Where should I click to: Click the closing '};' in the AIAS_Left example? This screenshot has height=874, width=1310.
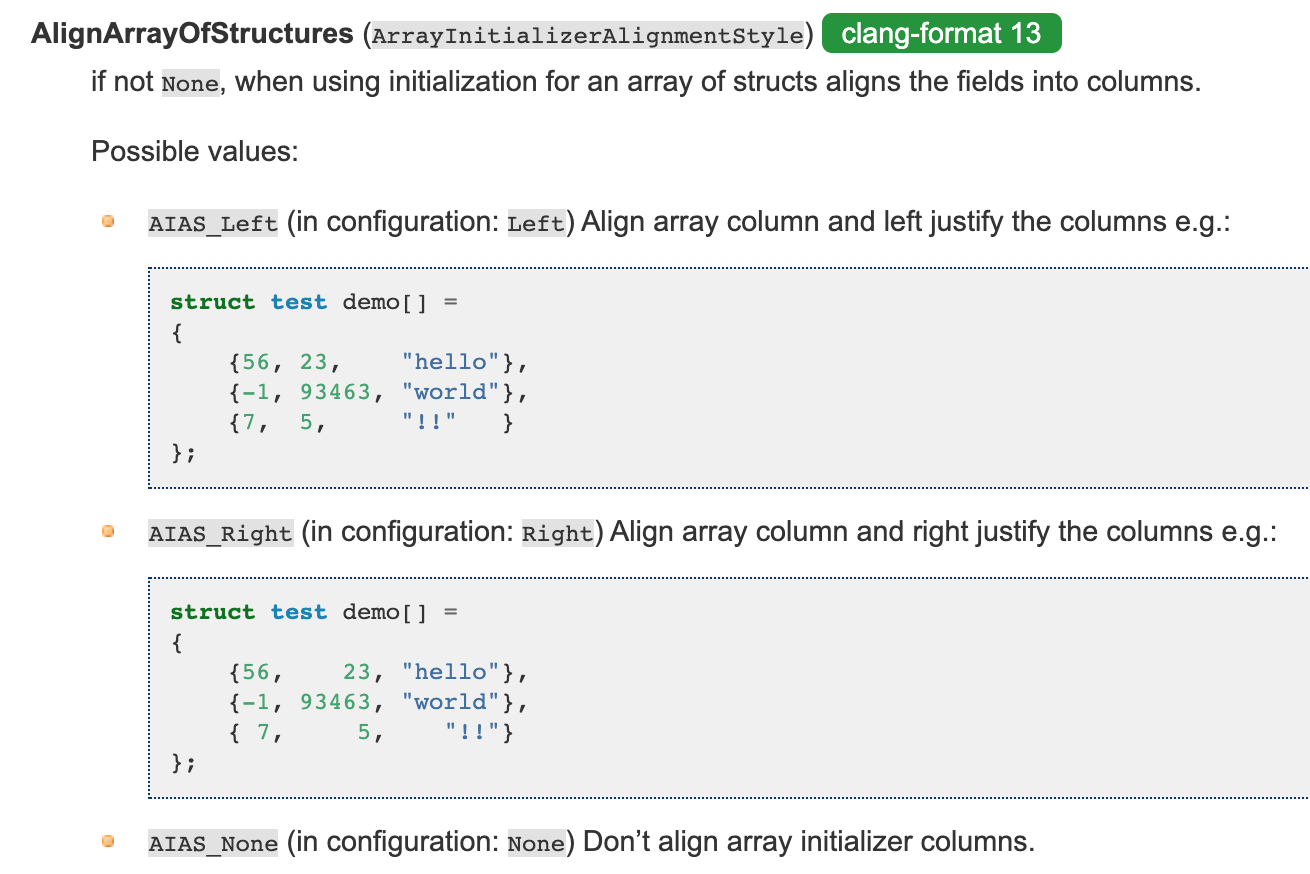coord(184,453)
